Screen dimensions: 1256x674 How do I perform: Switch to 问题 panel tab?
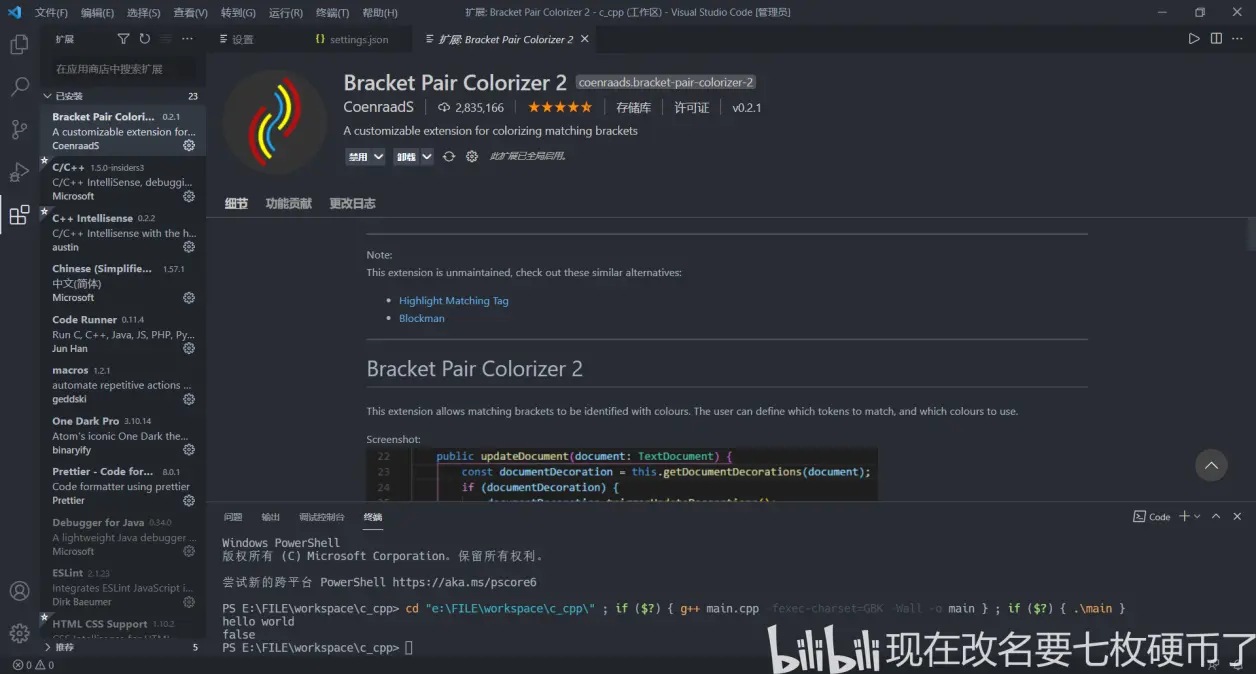pos(233,517)
